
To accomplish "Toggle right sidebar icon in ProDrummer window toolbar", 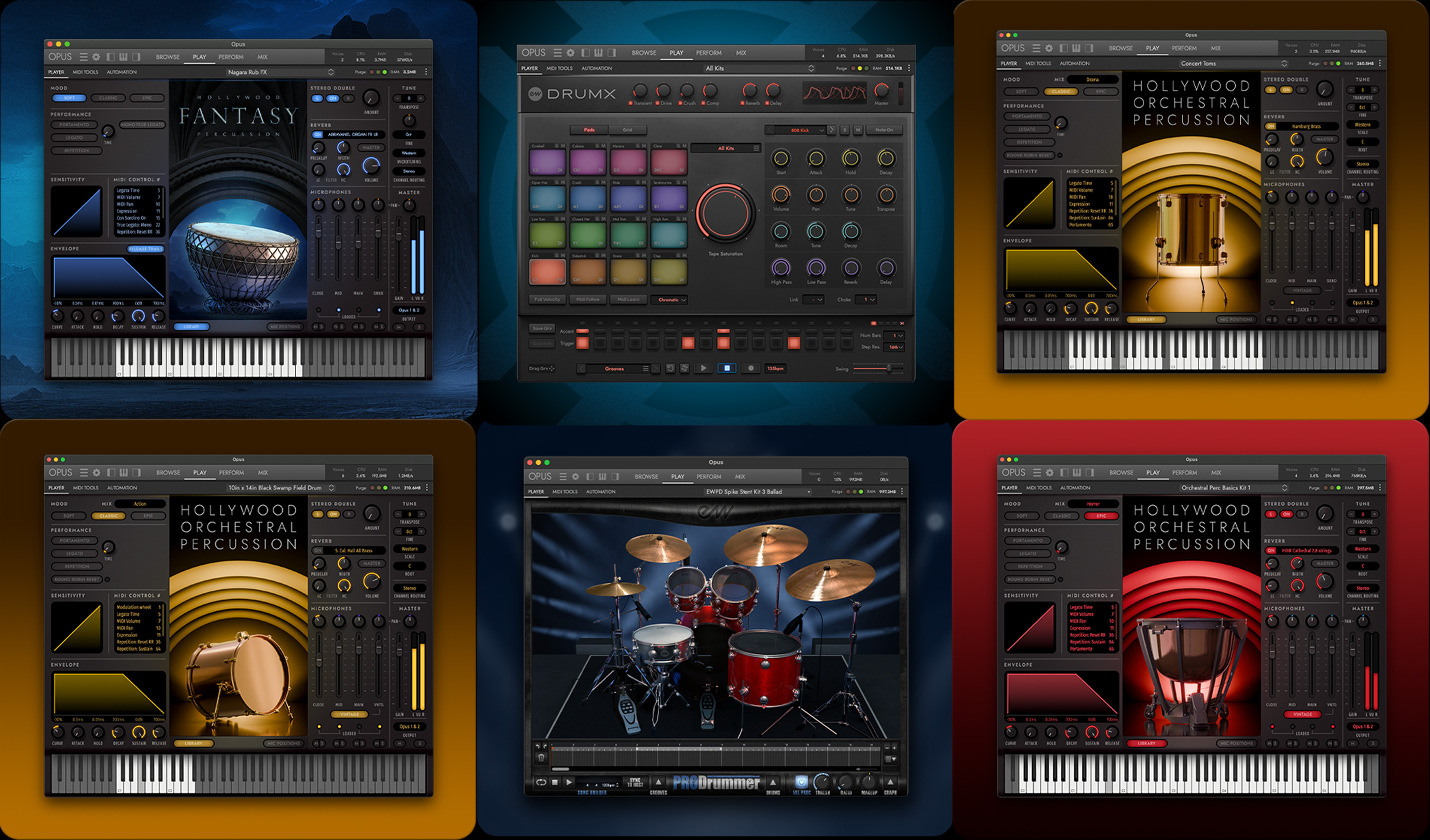I will pos(615,477).
